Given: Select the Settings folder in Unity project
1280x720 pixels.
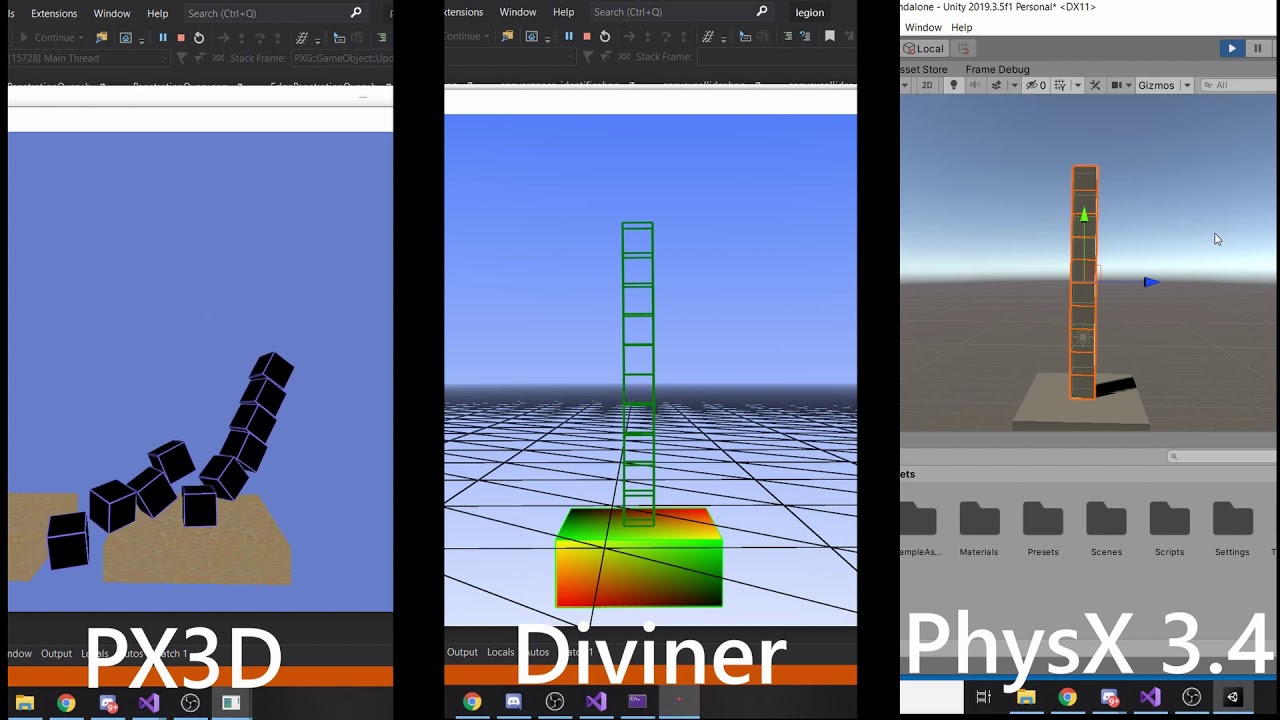Looking at the screenshot, I should click(1232, 529).
